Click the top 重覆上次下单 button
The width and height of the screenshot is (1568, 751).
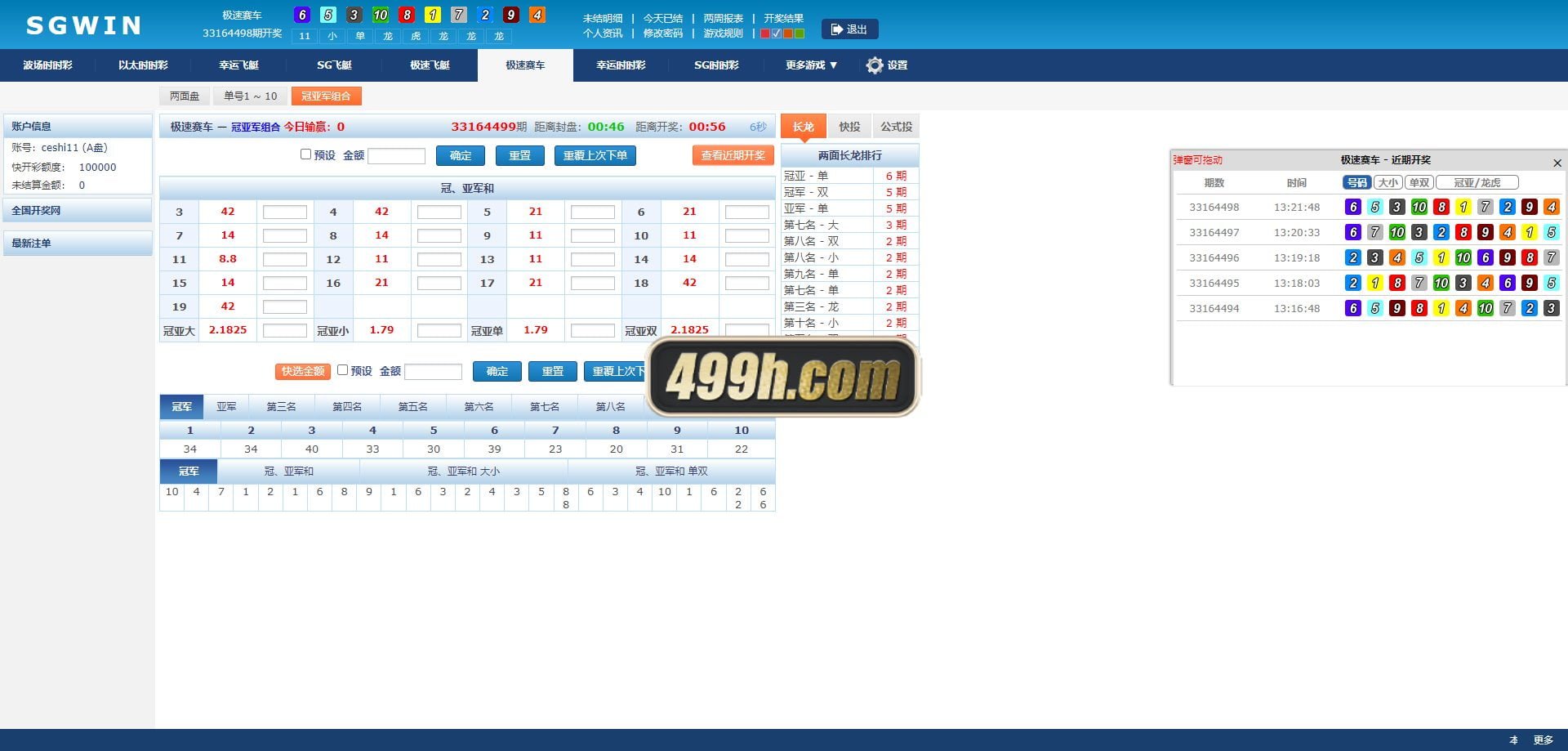tap(595, 155)
